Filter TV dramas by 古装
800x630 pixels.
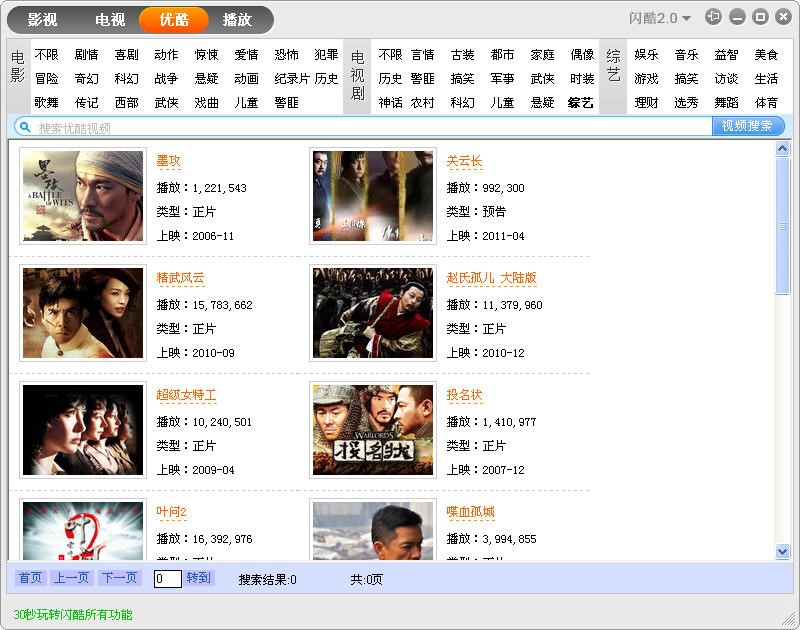tap(462, 55)
